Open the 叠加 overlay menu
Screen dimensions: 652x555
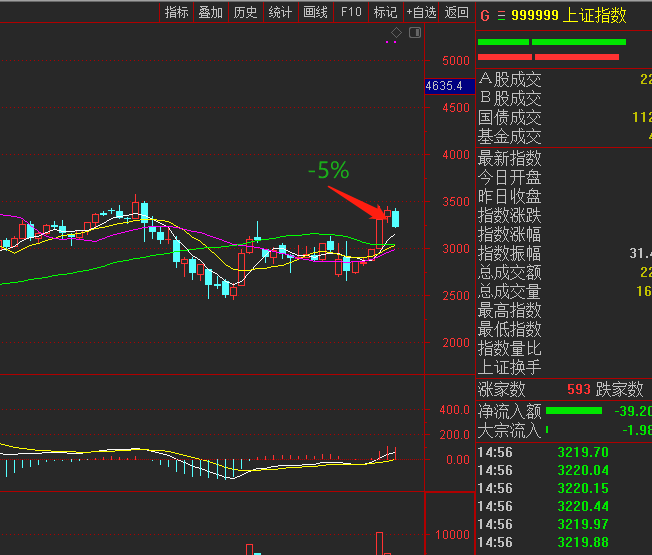coord(210,12)
